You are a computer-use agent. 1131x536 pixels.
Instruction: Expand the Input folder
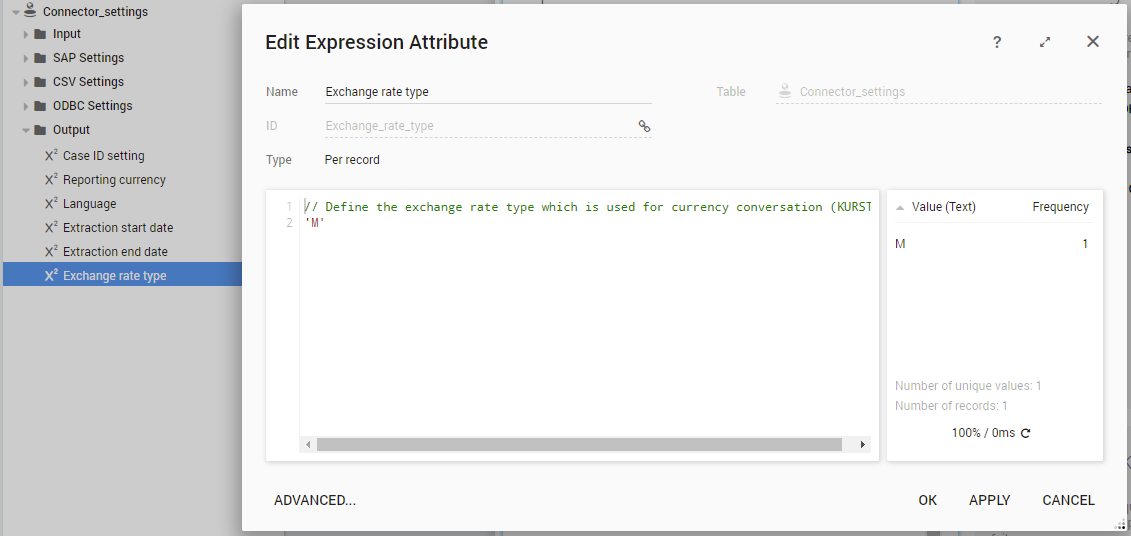(27, 34)
